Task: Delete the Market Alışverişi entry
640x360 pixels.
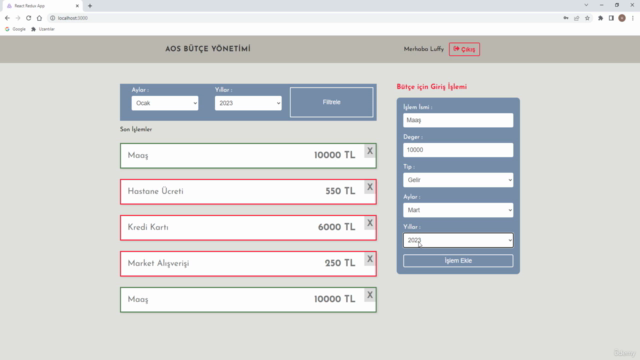Action: 370,259
